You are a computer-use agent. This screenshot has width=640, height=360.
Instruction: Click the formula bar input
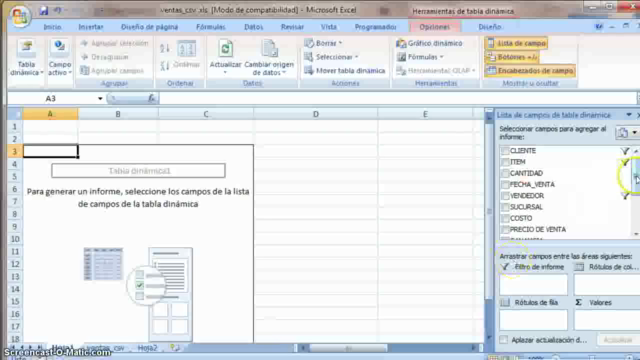[x=398, y=98]
